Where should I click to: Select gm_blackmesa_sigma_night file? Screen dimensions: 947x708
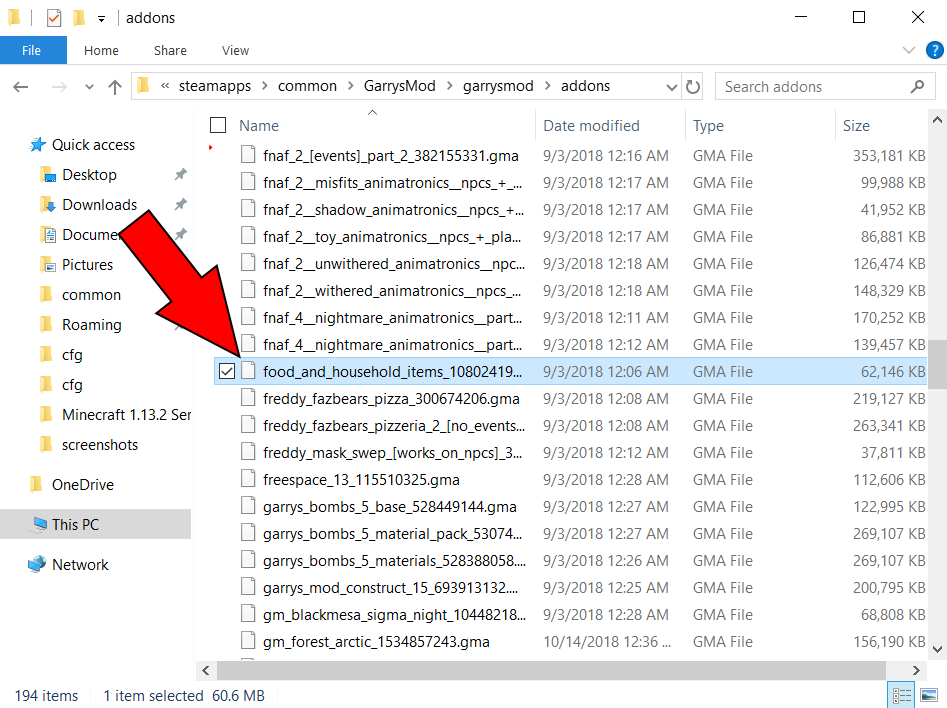(394, 614)
